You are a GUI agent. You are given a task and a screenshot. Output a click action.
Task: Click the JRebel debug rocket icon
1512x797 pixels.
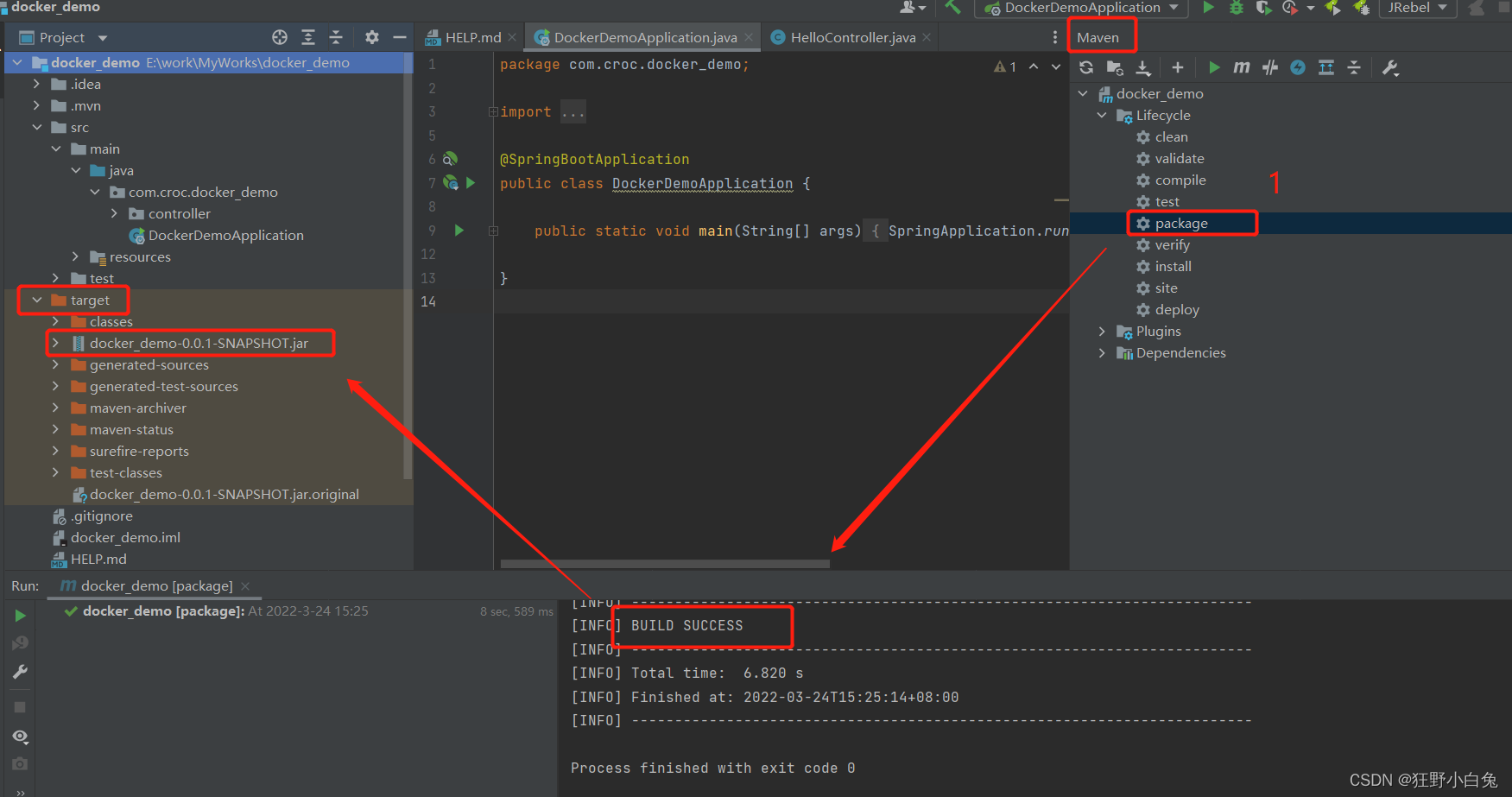pos(1361,7)
